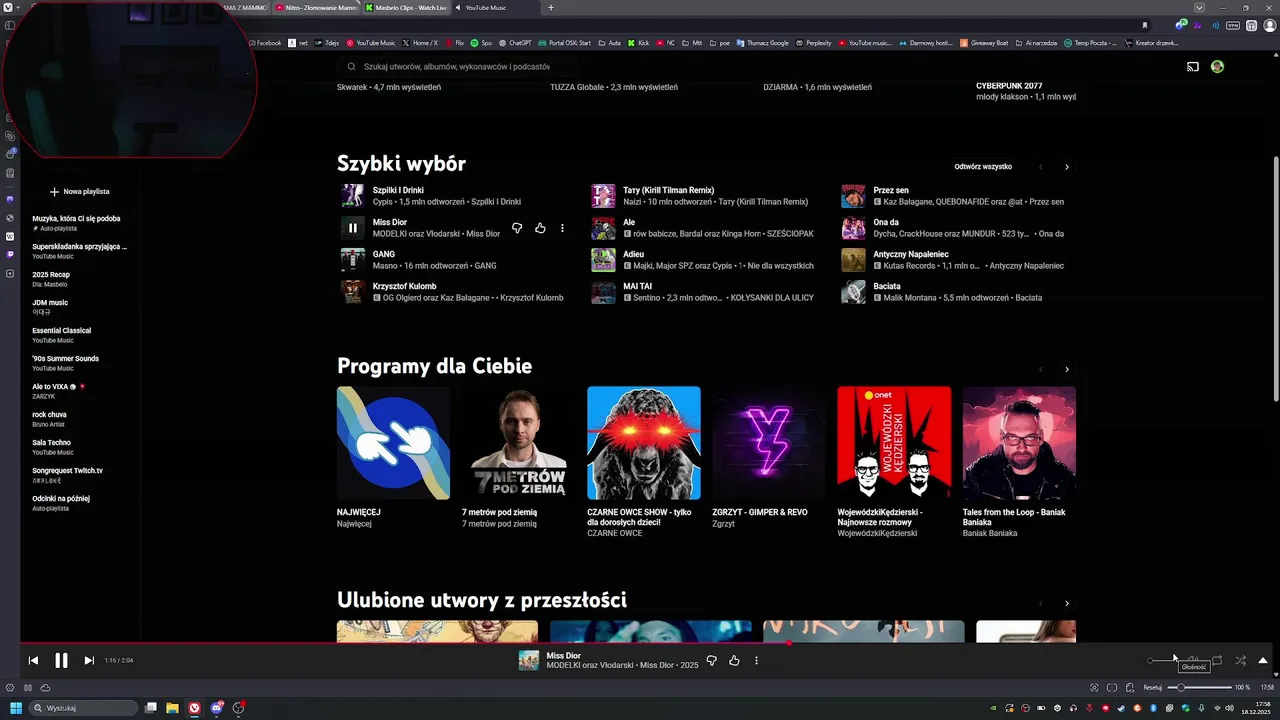1280x720 pixels.
Task: Show next Ulubione utwory z przeszłości items
Action: [x=1067, y=603]
